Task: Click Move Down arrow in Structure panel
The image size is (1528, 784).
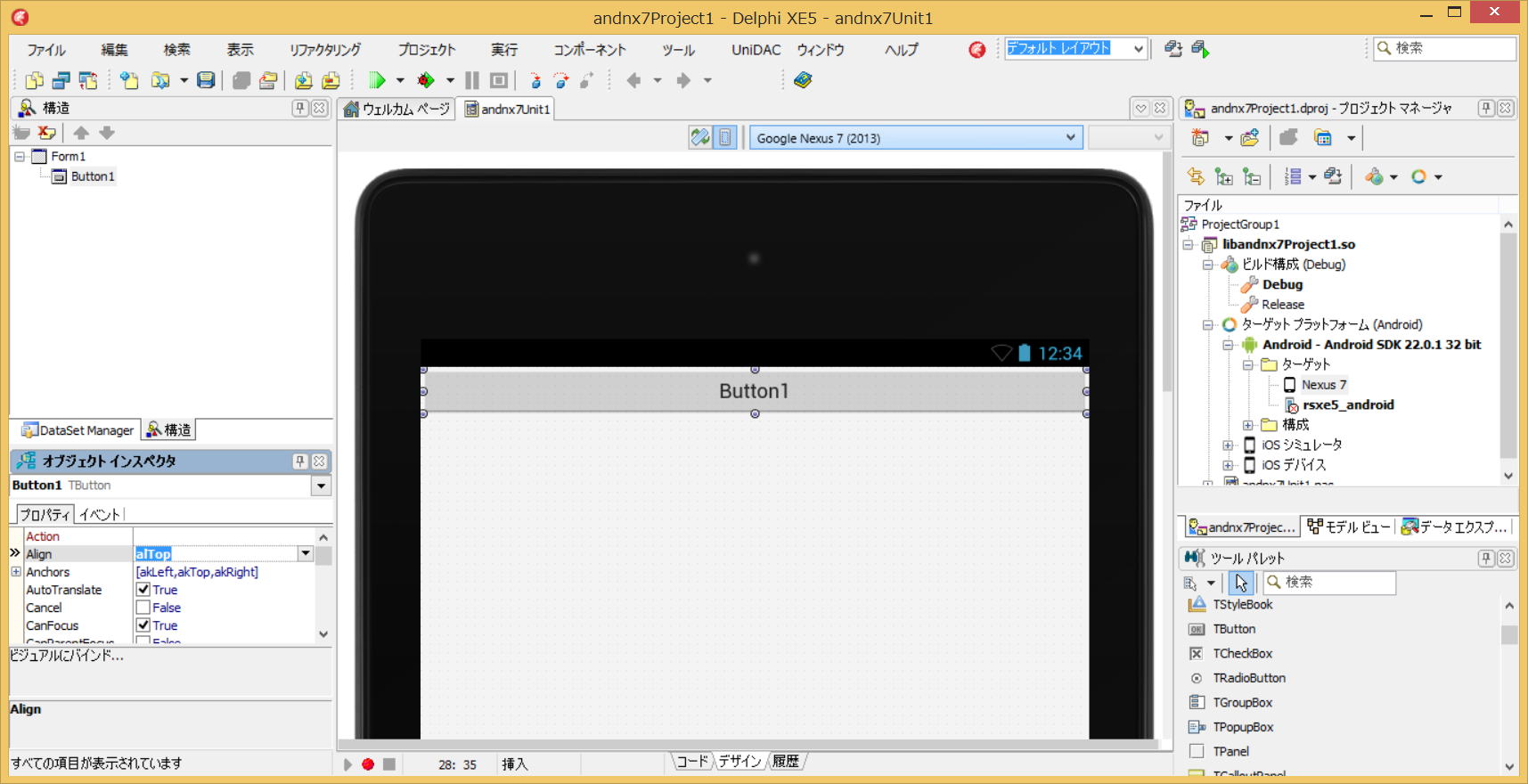Action: point(107,133)
